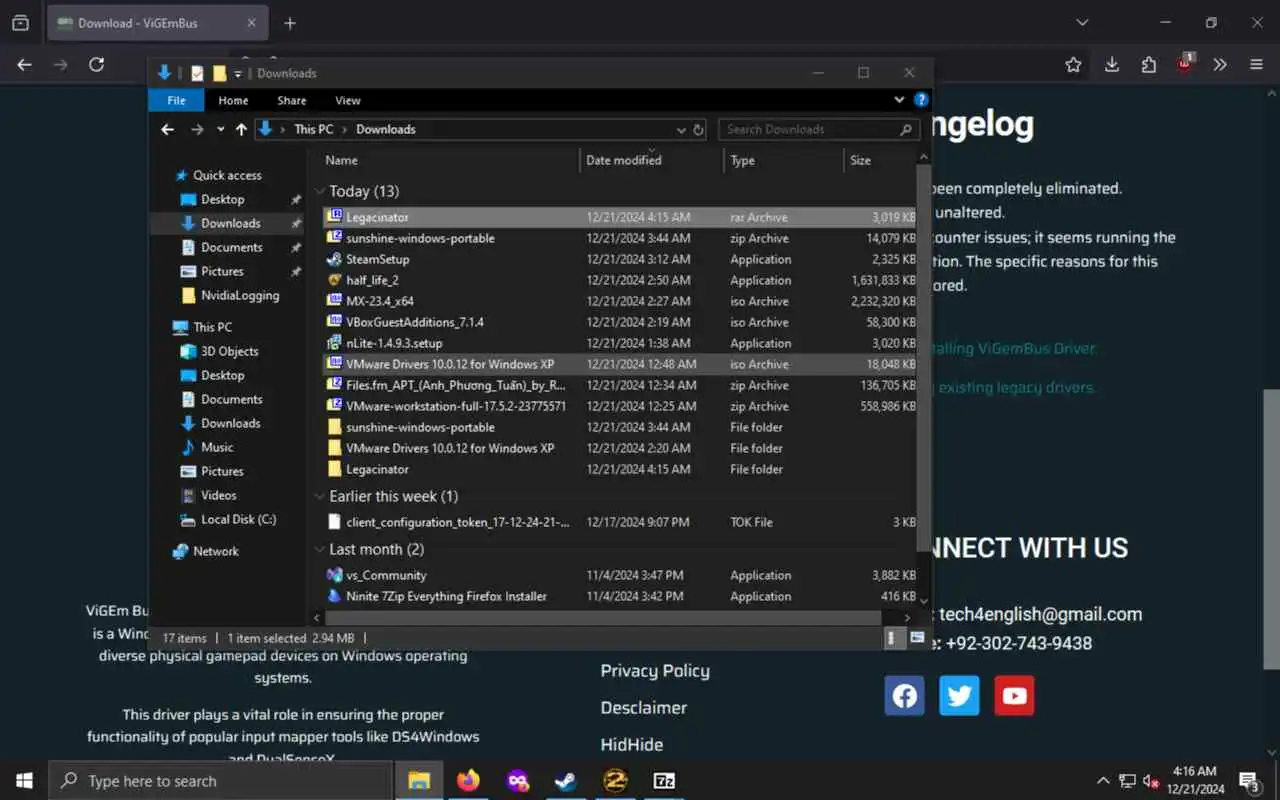Collapse the Last month (2) group
Image resolution: width=1280 pixels, height=800 pixels.
pos(321,549)
